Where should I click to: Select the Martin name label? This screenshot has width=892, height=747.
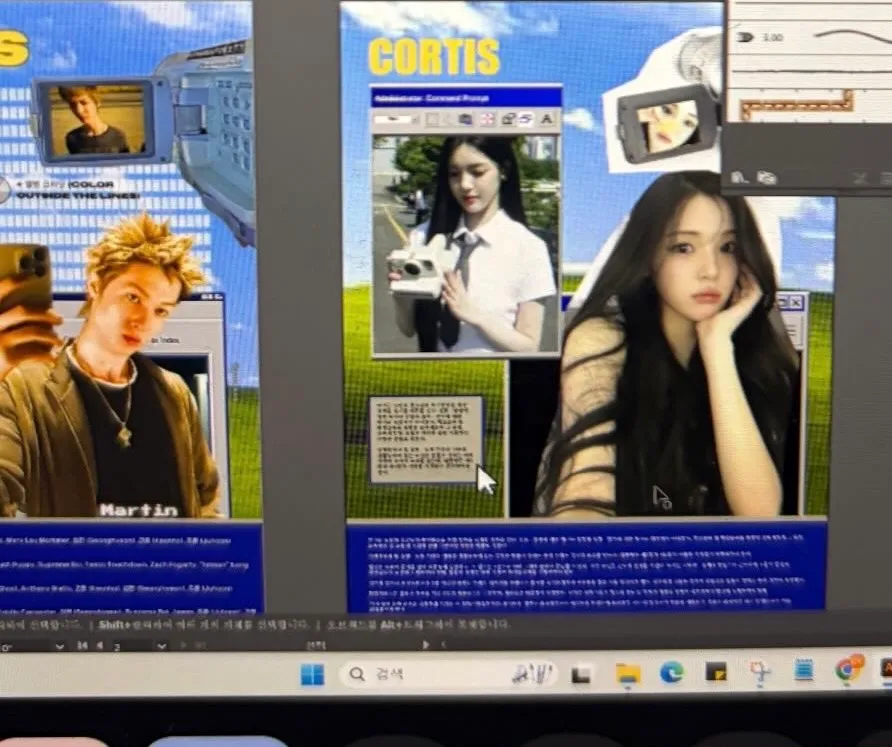point(139,510)
